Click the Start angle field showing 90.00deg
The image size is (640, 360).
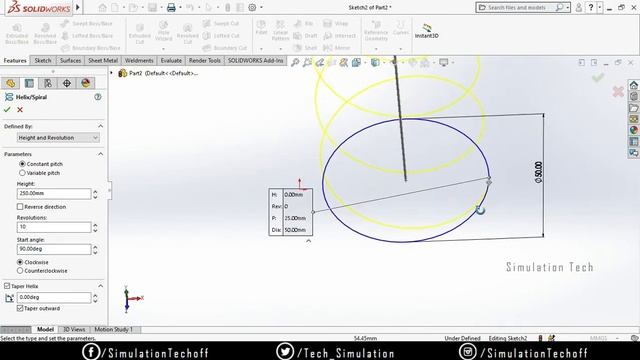tap(54, 249)
